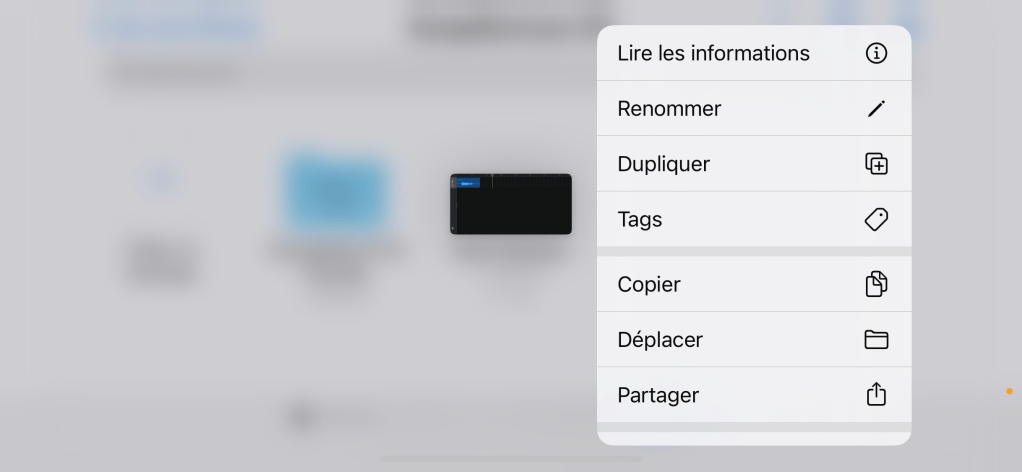This screenshot has height=472, width=1022.
Task: Choose "Renommer" from the context menu
Action: (x=669, y=109)
